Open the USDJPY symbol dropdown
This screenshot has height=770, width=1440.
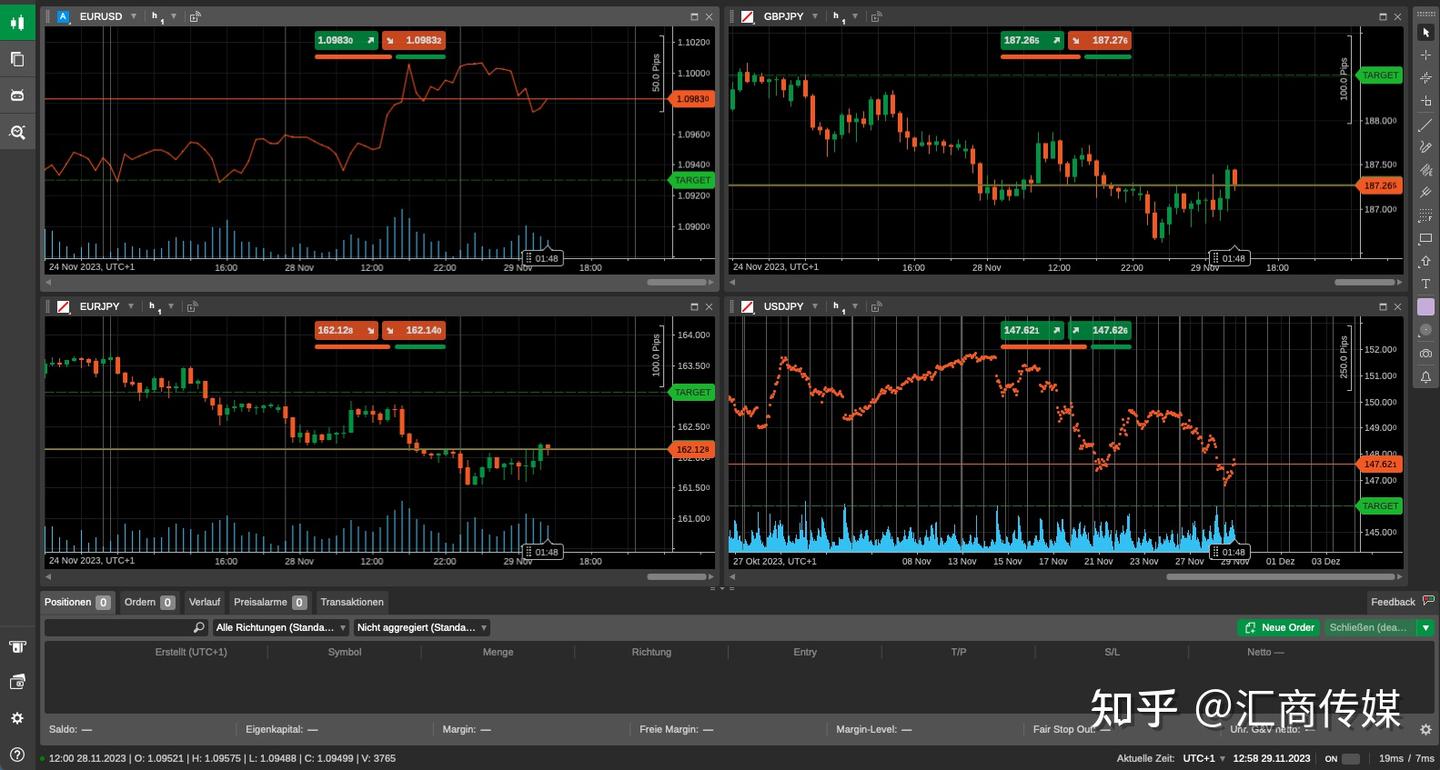814,306
